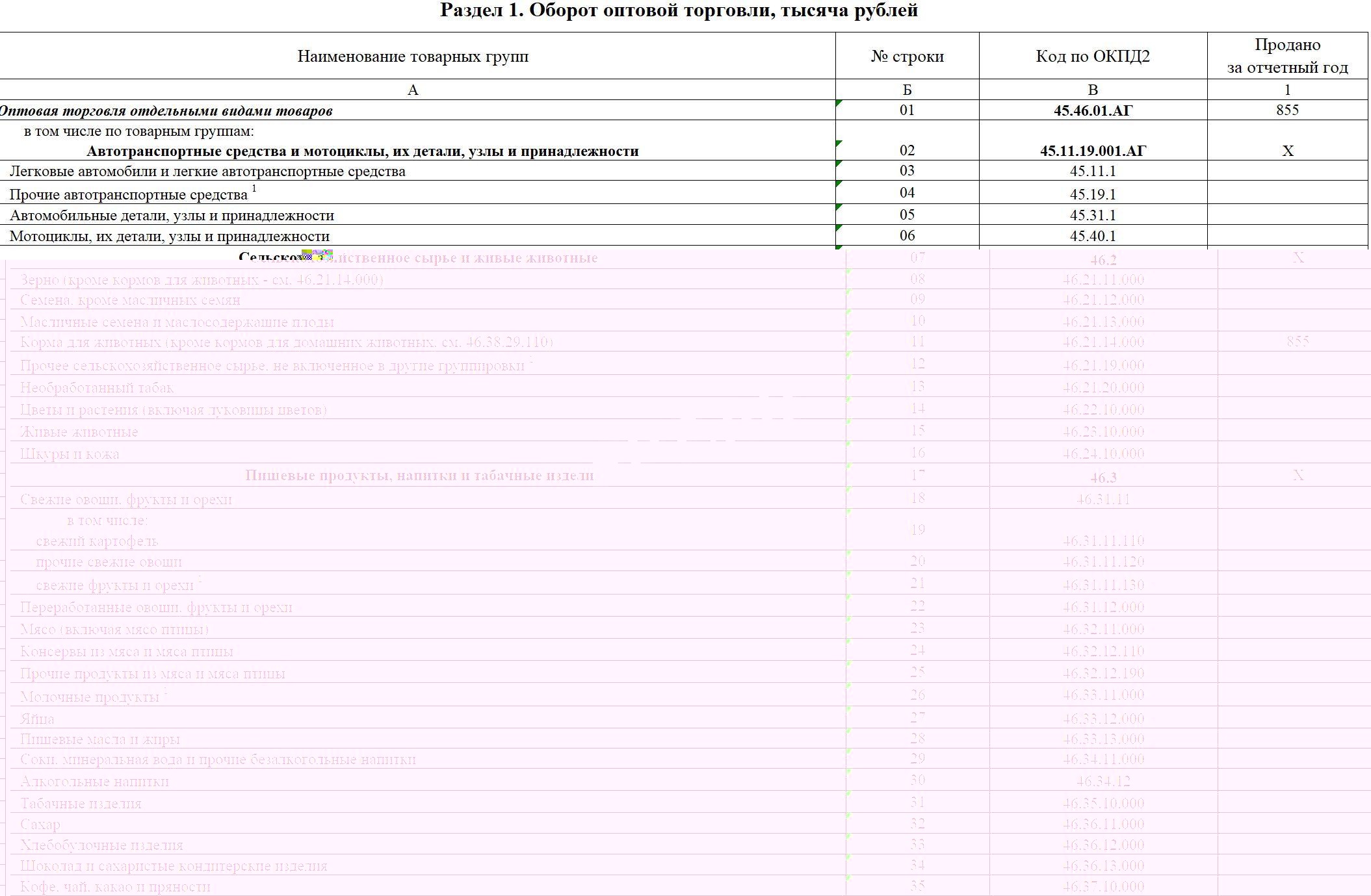Select code cell 45.11.19.001.АГ
Viewport: 1371px width, 896px height.
pyautogui.click(x=1093, y=151)
